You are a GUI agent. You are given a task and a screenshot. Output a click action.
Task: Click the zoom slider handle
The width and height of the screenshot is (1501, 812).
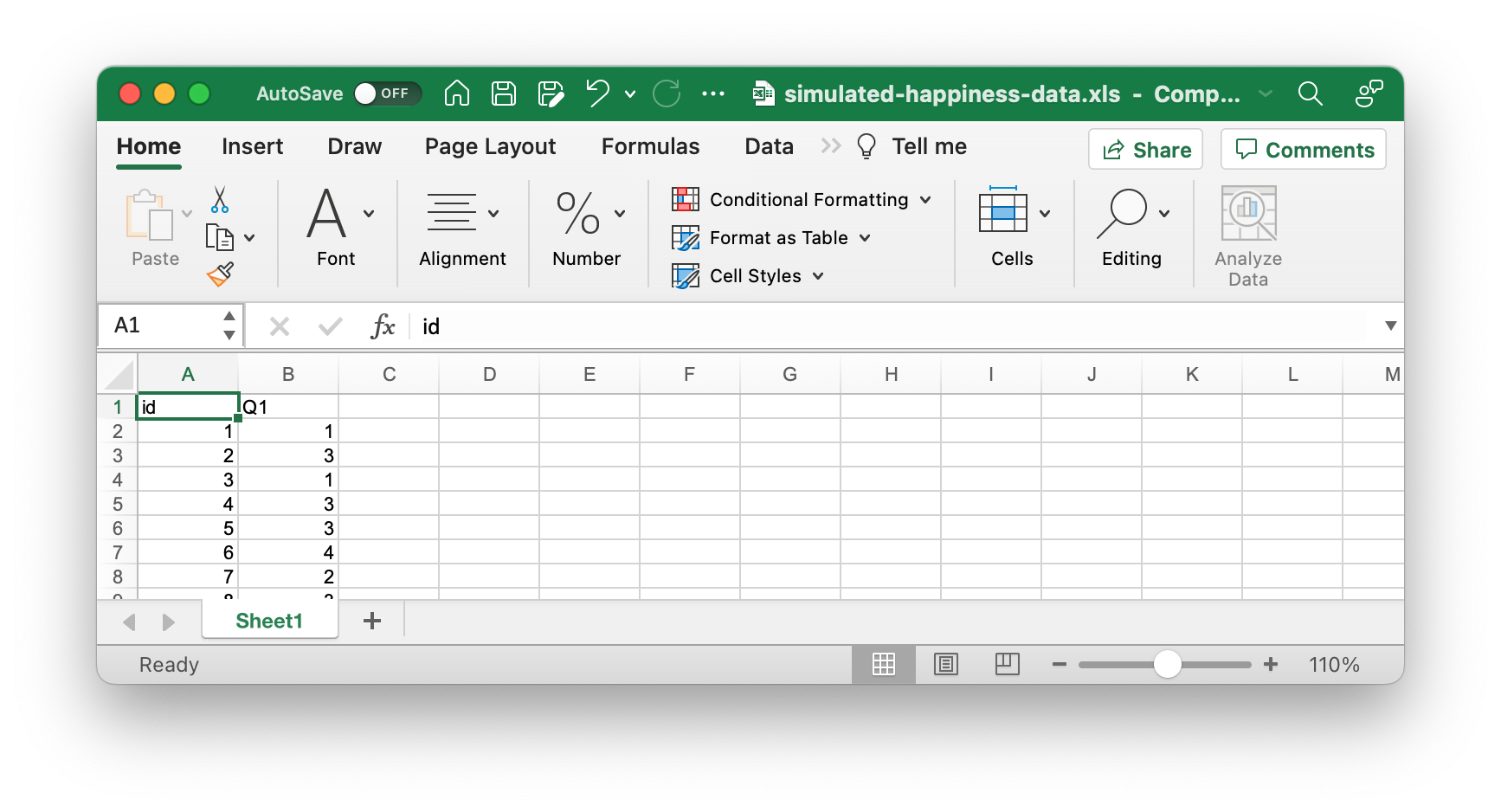coord(1168,664)
